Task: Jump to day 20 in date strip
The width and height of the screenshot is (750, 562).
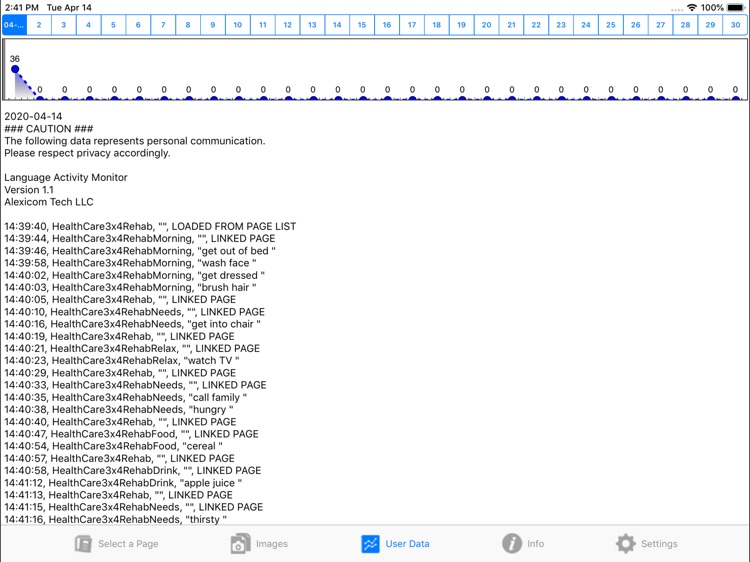Action: click(x=486, y=25)
